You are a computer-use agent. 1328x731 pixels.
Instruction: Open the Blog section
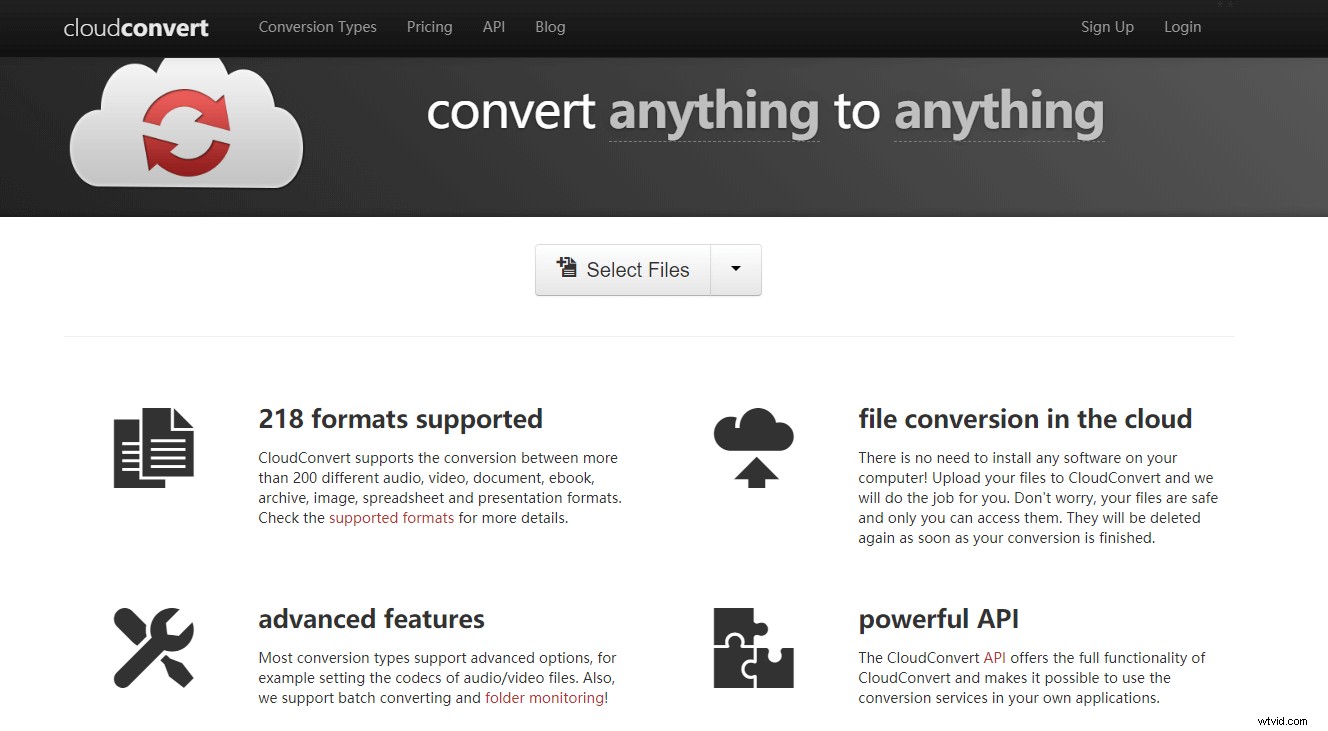pyautogui.click(x=550, y=27)
